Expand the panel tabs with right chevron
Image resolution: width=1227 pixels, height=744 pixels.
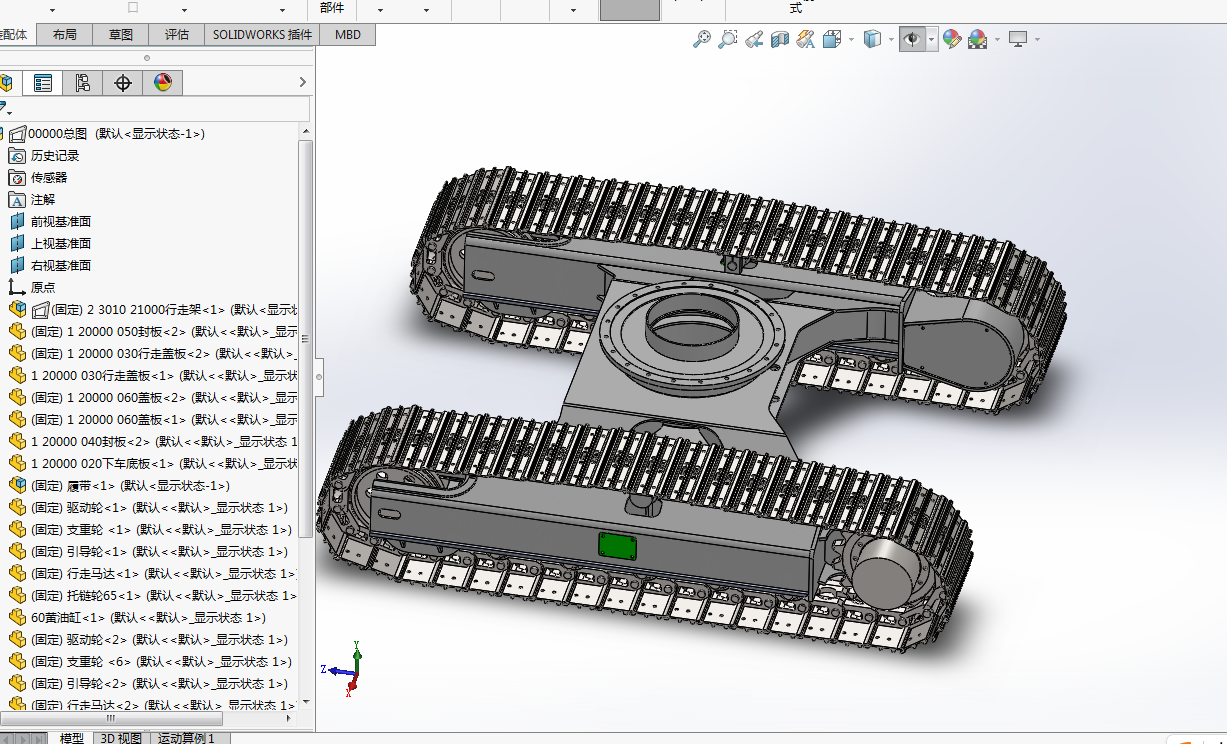[x=303, y=83]
